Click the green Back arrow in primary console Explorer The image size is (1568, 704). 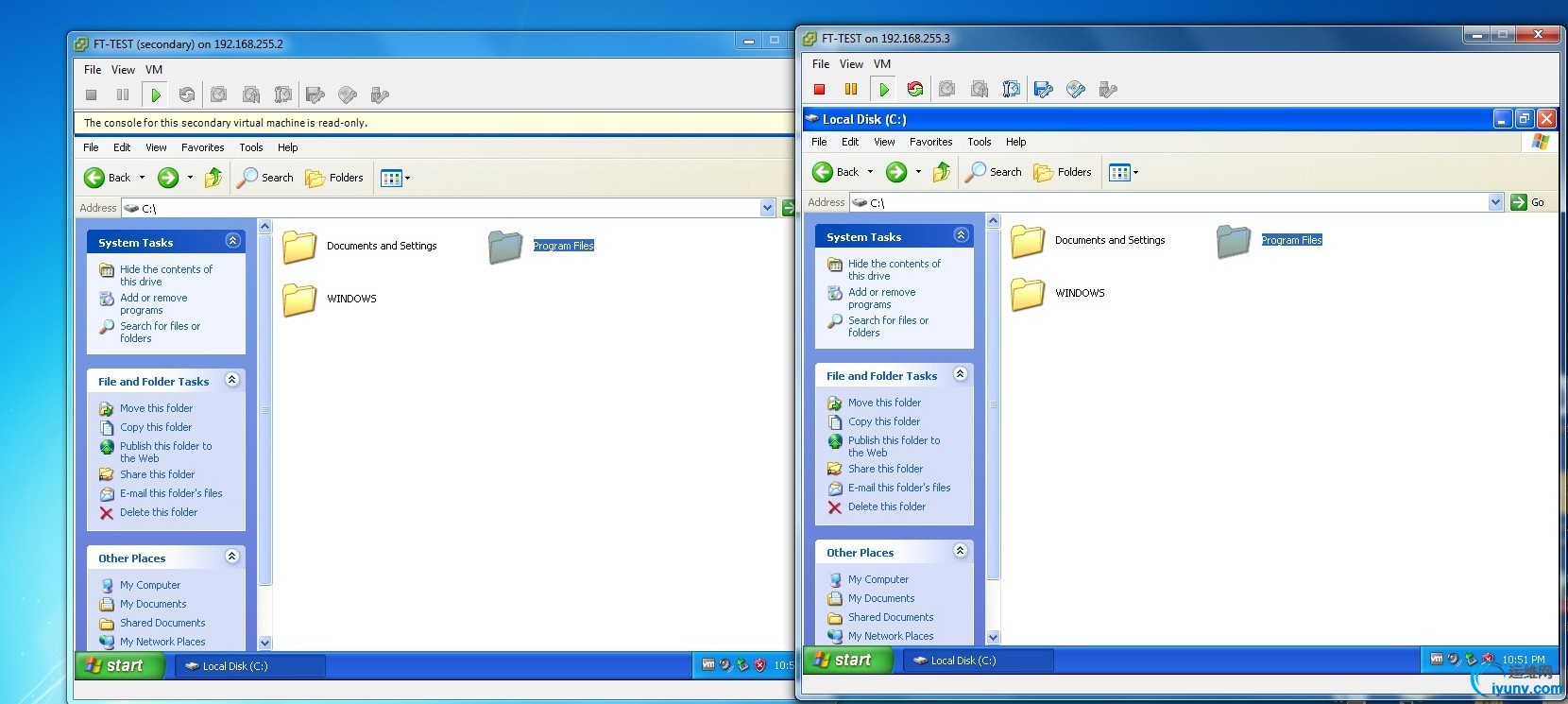[823, 172]
